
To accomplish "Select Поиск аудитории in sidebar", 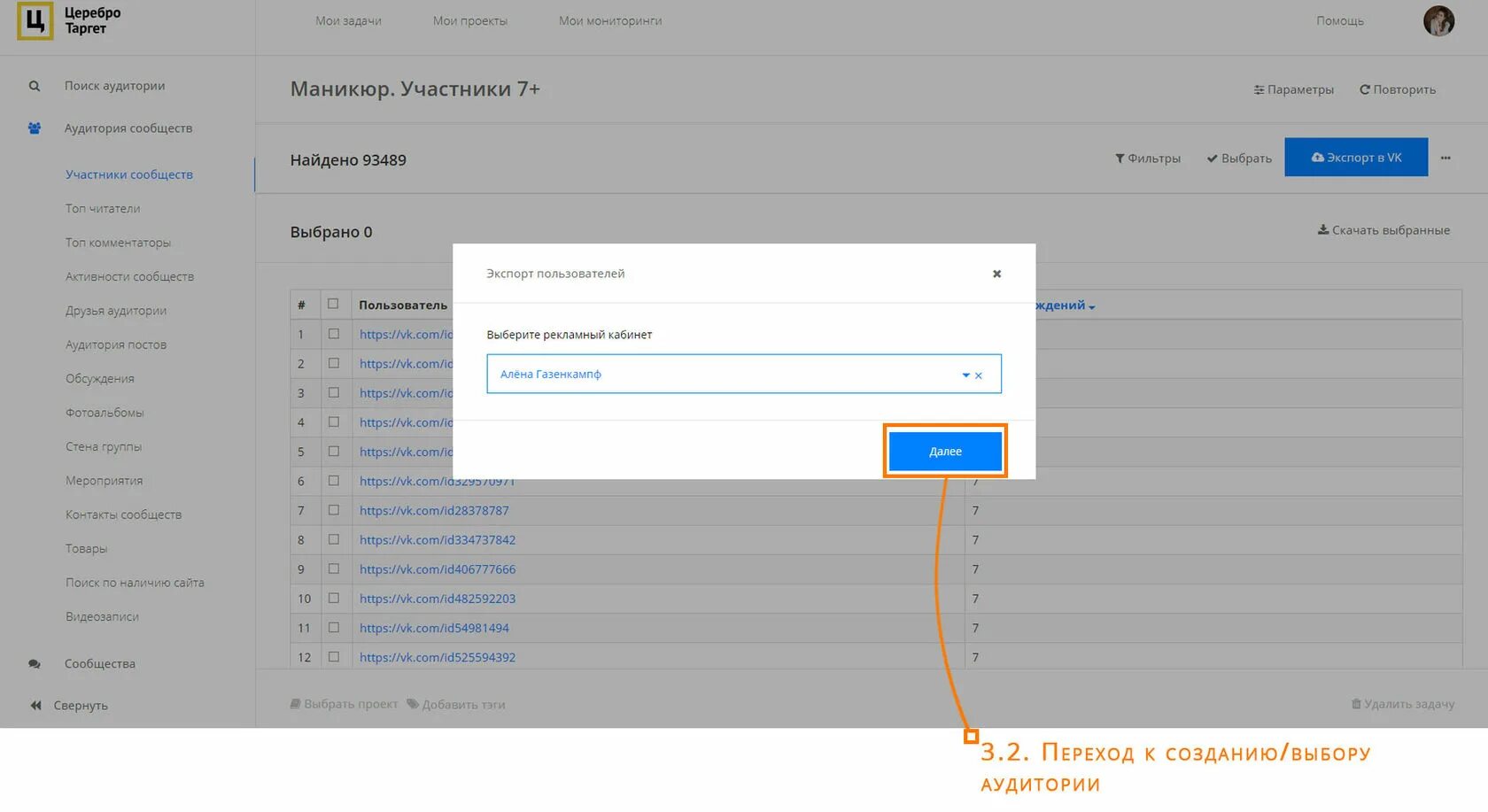I will (x=115, y=86).
